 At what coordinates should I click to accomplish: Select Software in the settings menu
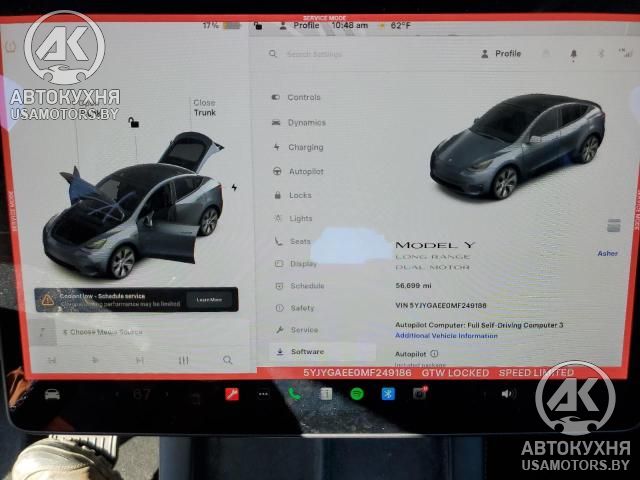click(x=307, y=352)
